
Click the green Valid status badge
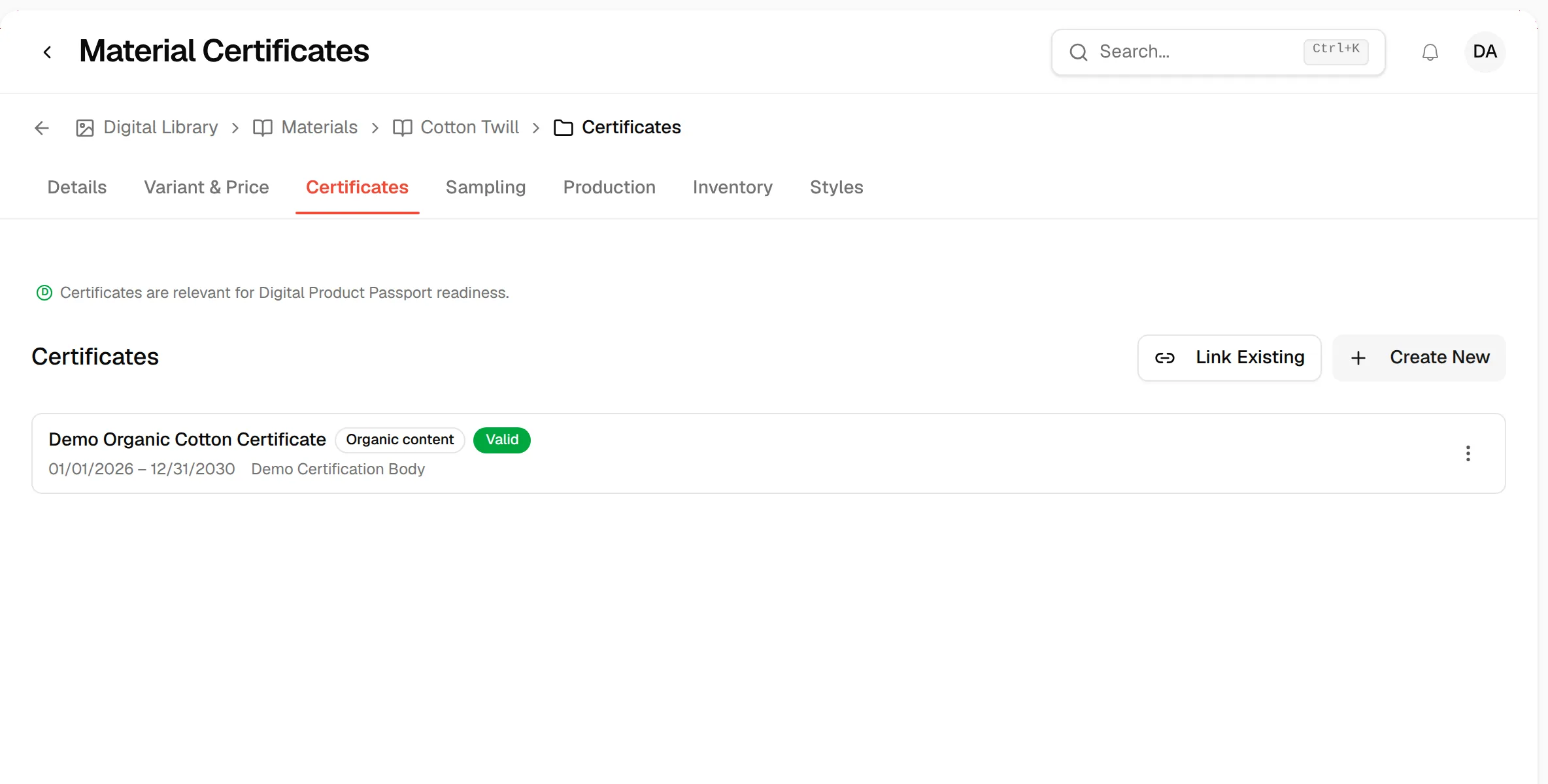502,440
